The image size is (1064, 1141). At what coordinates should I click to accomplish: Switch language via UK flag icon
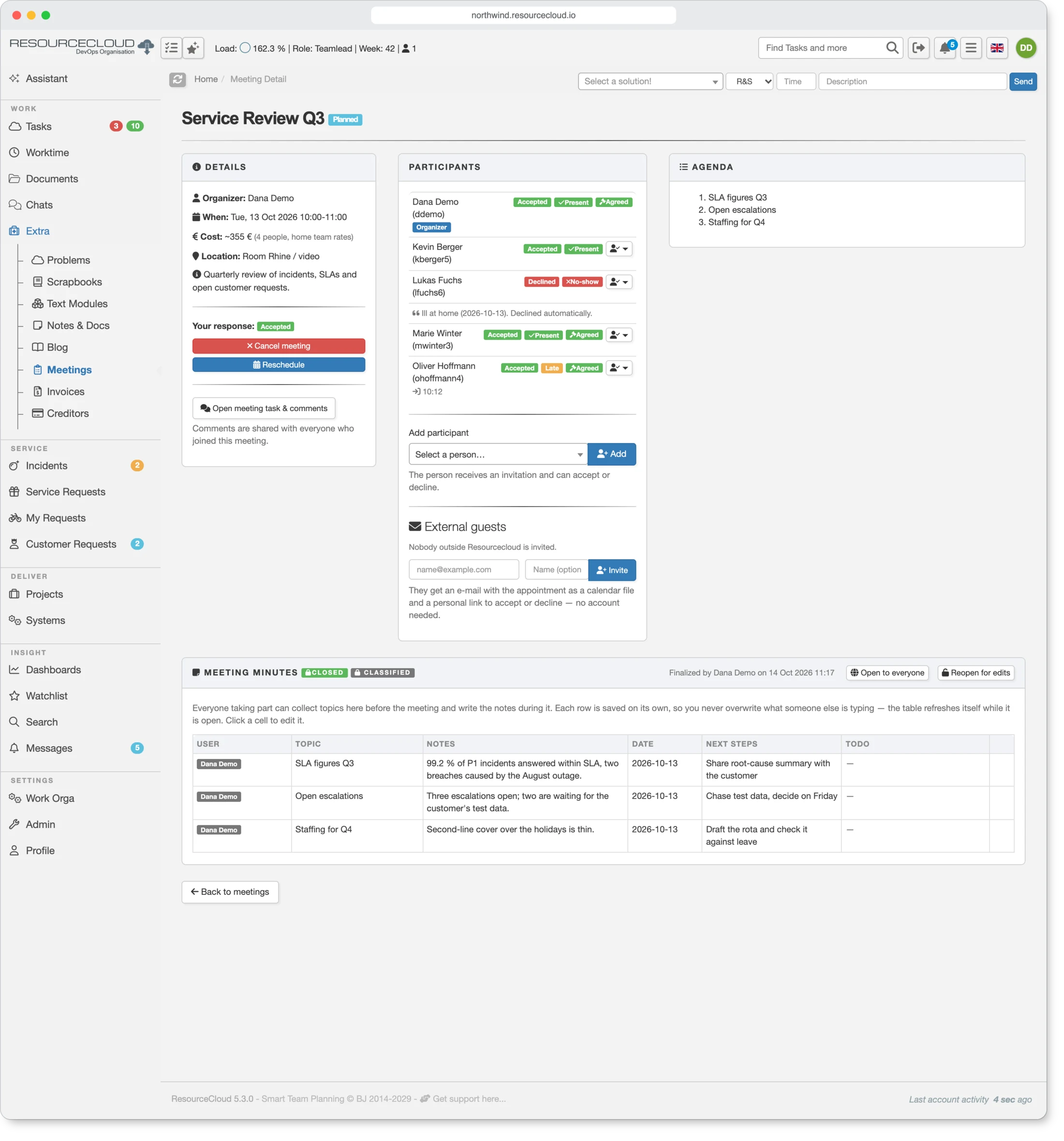point(997,48)
